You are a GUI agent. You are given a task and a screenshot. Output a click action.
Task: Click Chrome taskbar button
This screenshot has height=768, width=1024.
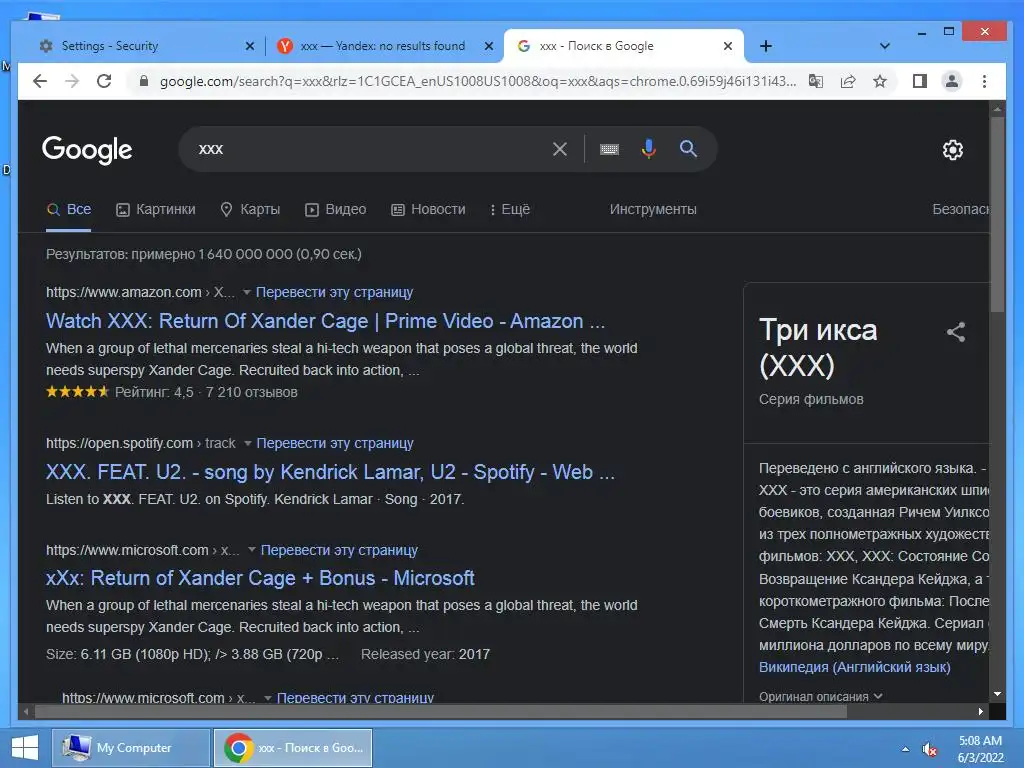pos(293,748)
